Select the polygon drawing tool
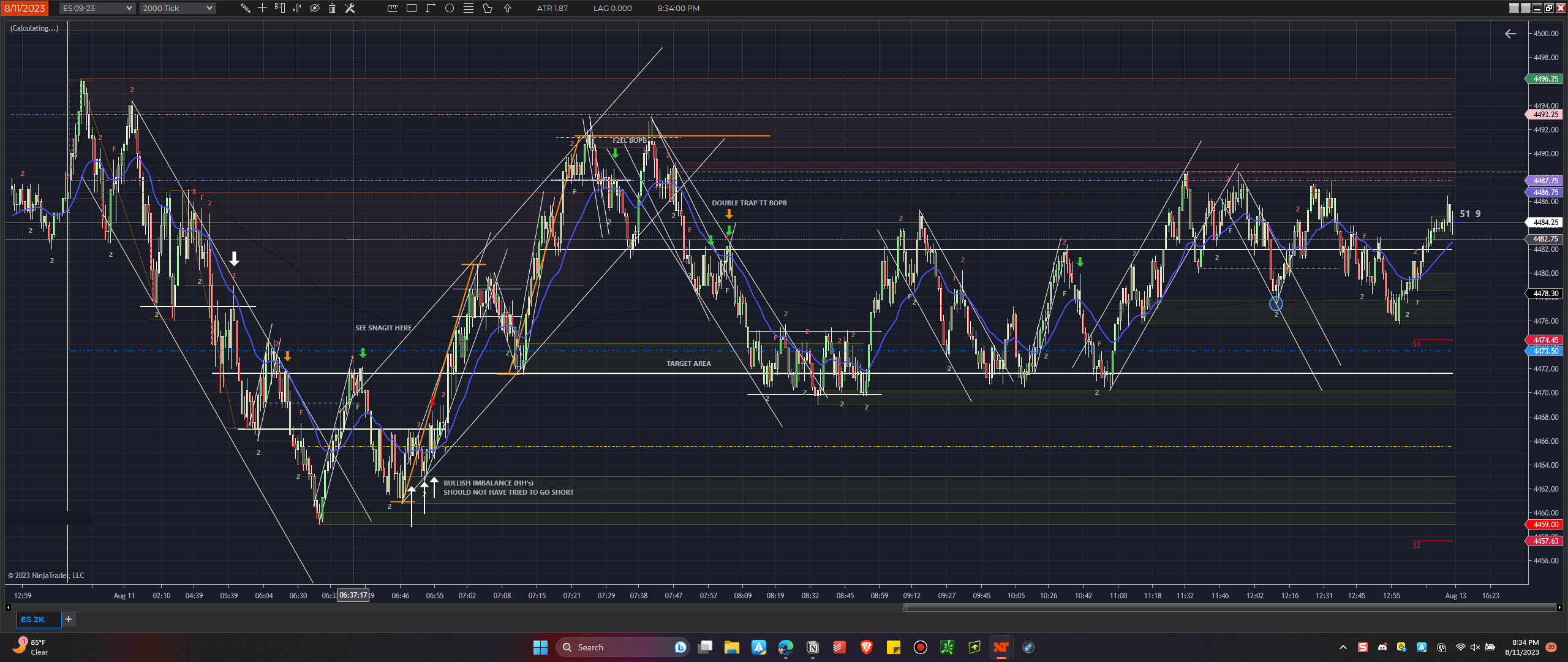 point(488,8)
